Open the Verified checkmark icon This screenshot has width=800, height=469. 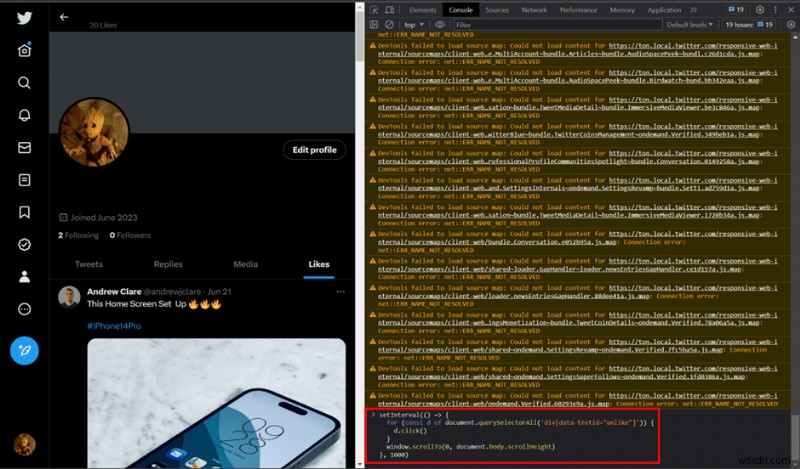[24, 244]
